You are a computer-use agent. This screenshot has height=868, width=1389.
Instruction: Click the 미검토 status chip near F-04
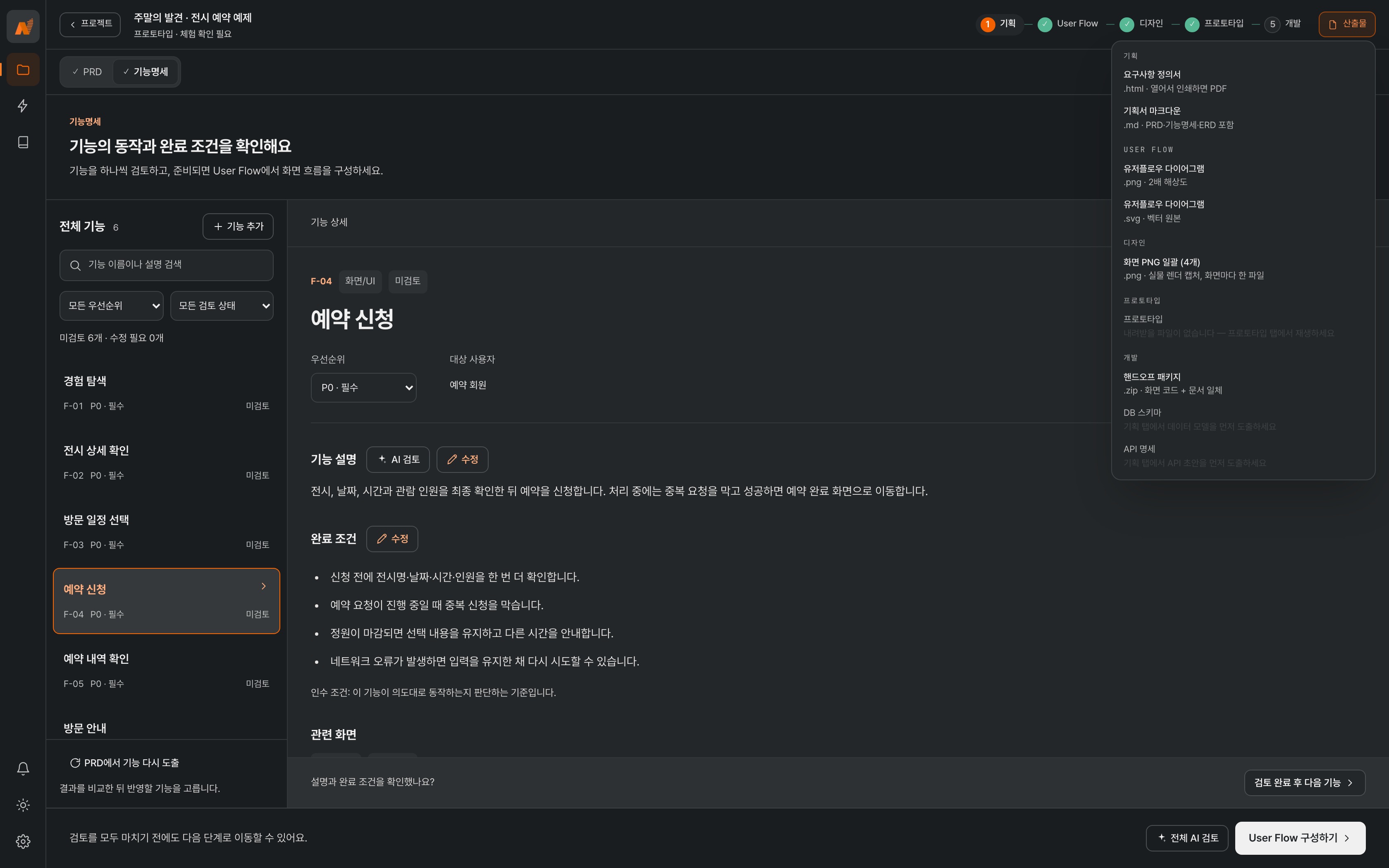(x=408, y=281)
